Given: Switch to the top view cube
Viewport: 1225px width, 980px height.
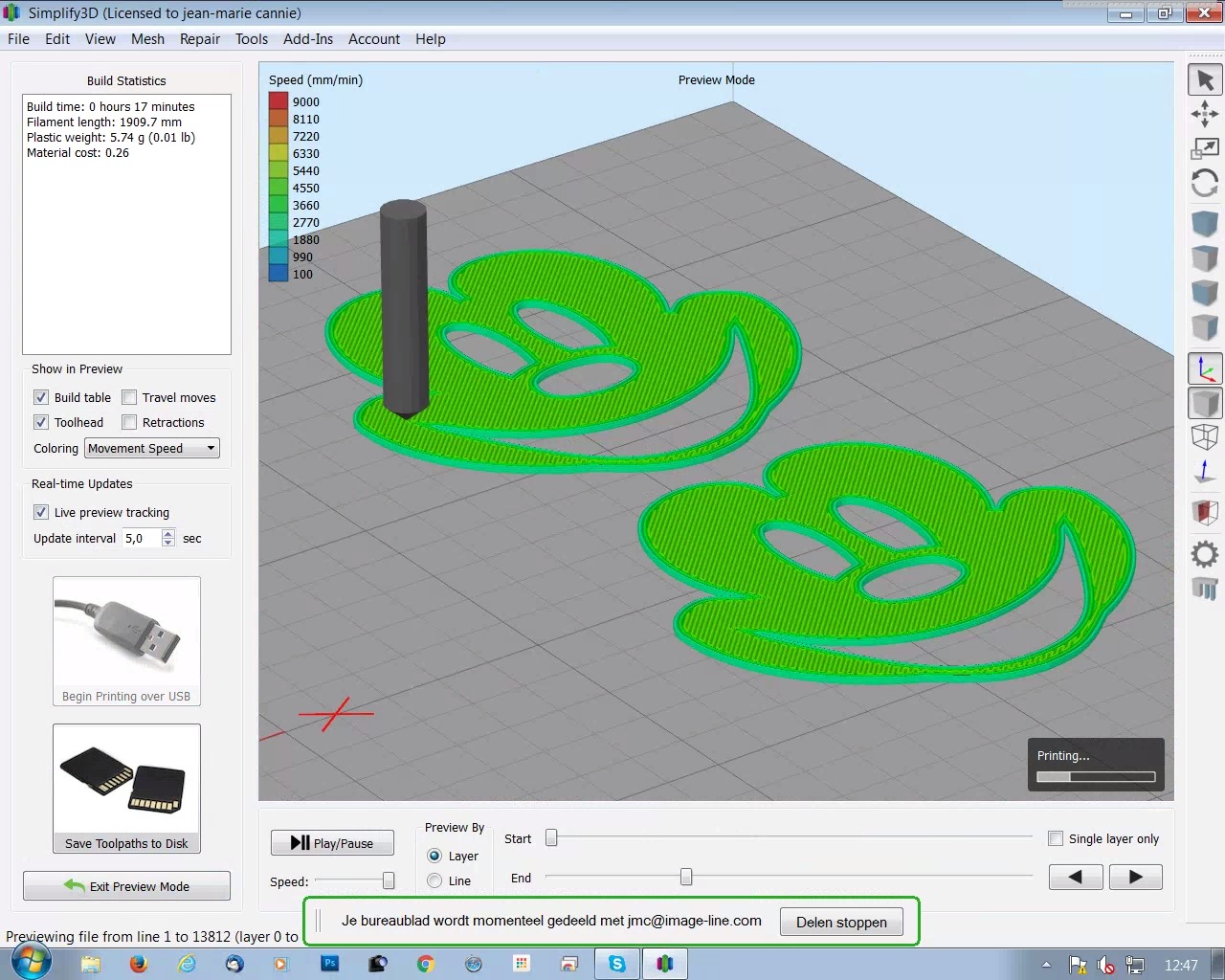Looking at the screenshot, I should (1205, 258).
